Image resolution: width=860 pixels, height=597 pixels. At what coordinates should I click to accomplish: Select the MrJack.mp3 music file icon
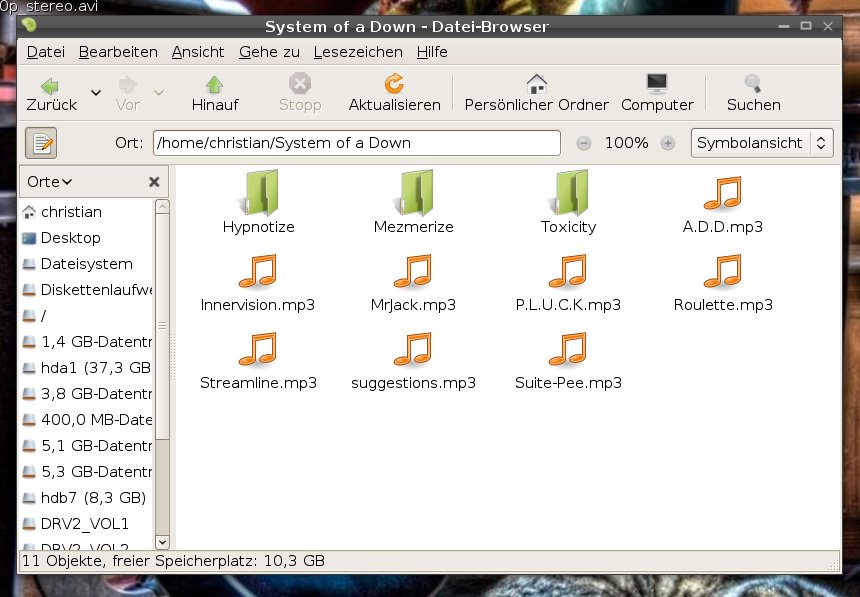pos(413,271)
